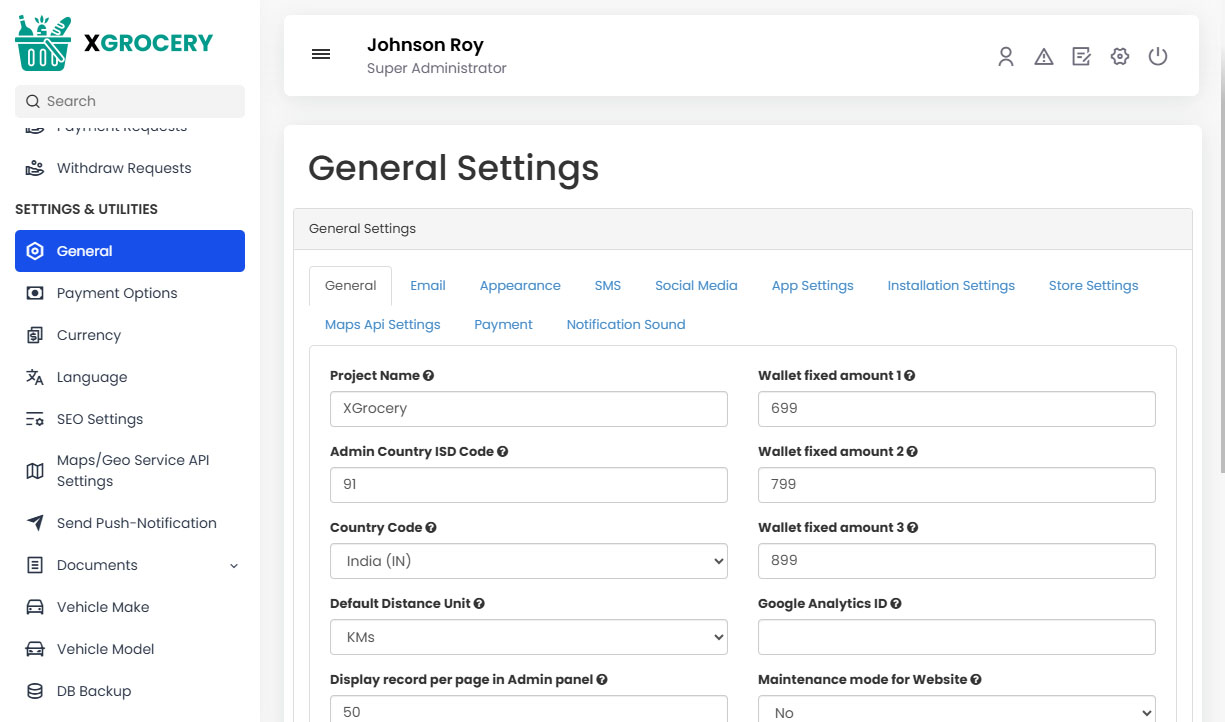
Task: Click the settings gear icon in the header
Action: 1119,57
